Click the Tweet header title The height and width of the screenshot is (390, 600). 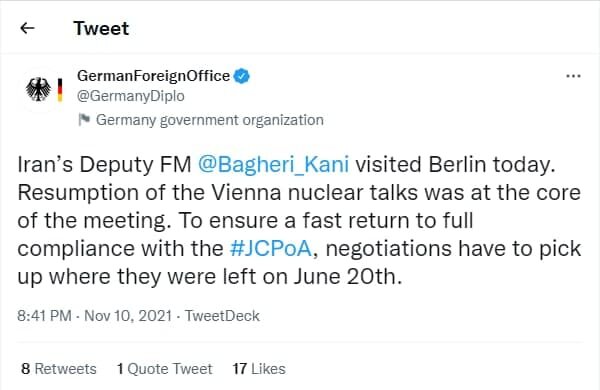click(x=101, y=28)
